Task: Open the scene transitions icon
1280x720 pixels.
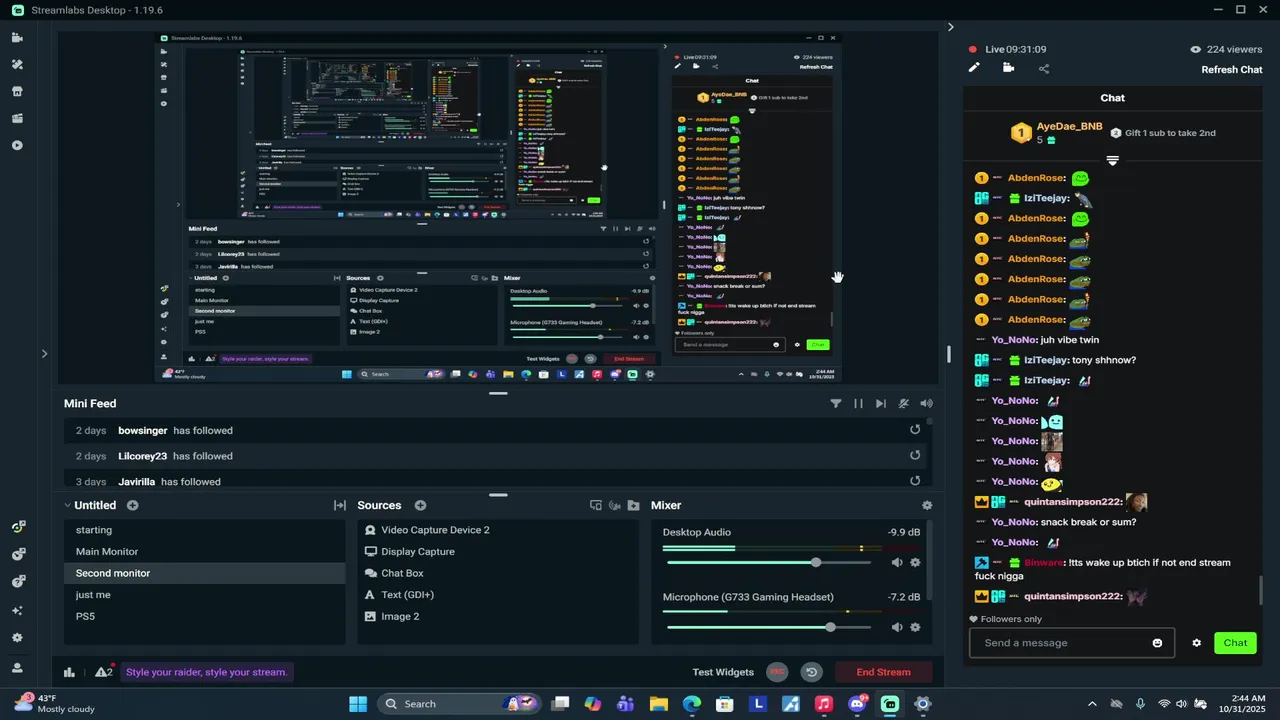Action: click(x=340, y=506)
